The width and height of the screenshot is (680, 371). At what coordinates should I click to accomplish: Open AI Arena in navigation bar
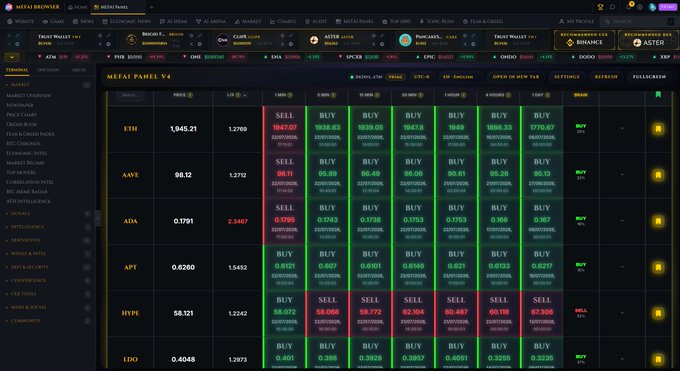tap(211, 21)
